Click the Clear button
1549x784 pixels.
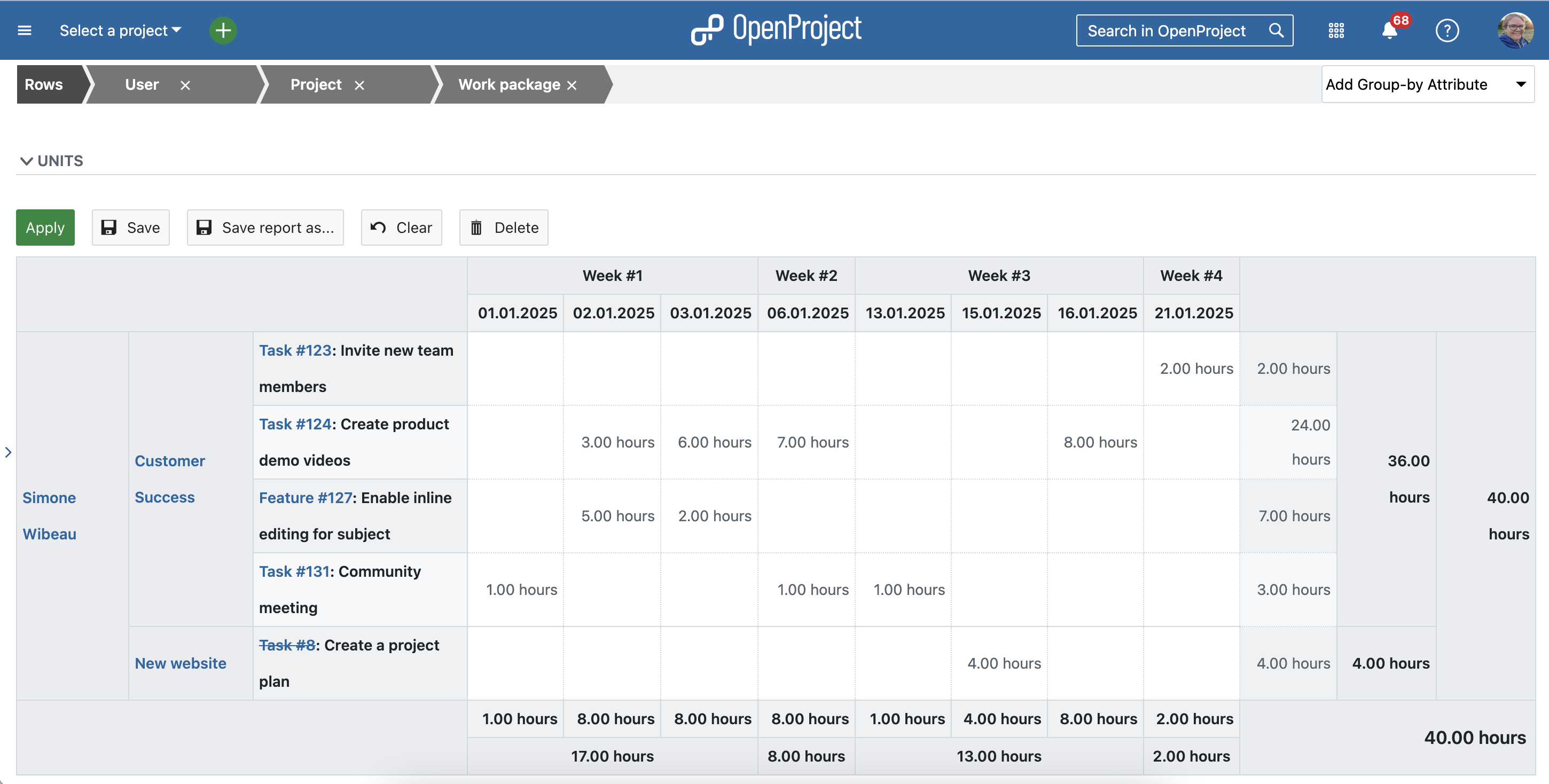click(401, 228)
